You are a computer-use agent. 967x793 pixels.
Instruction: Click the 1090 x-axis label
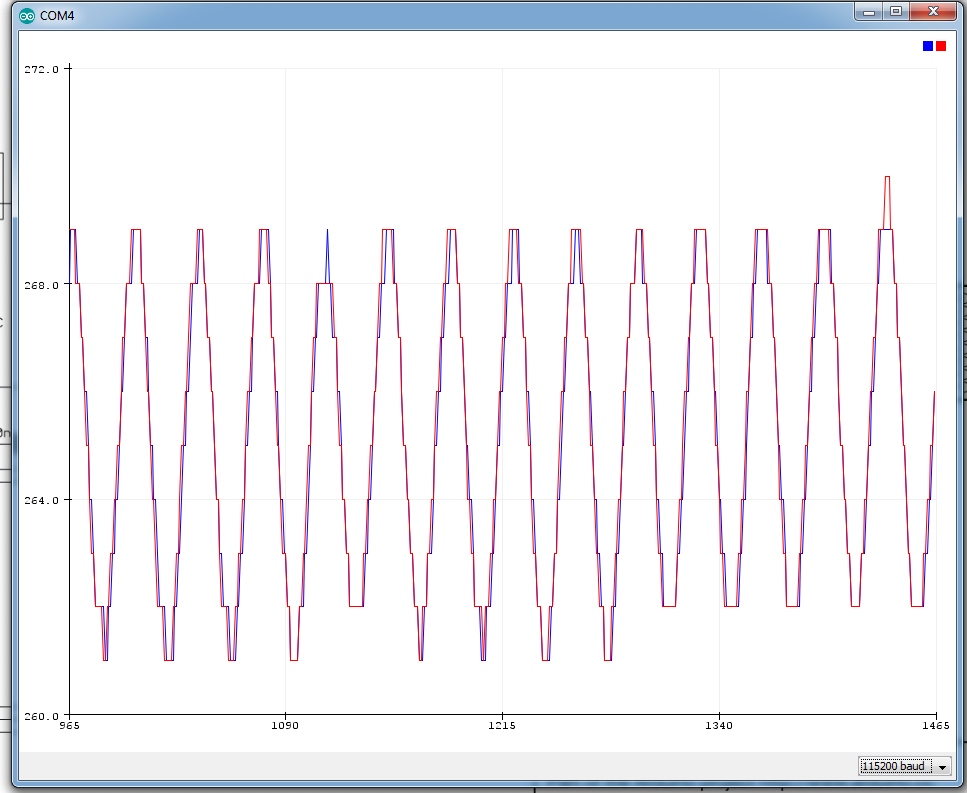click(285, 726)
